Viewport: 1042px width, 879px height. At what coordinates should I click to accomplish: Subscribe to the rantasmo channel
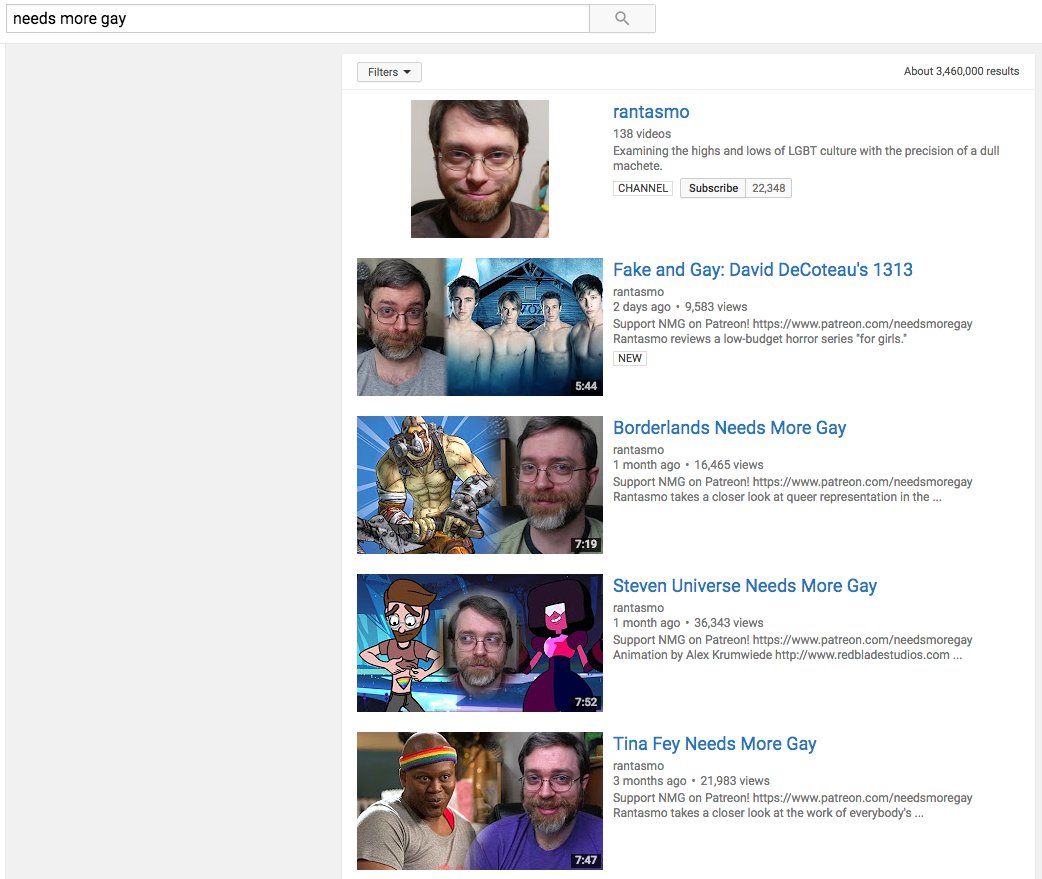713,188
